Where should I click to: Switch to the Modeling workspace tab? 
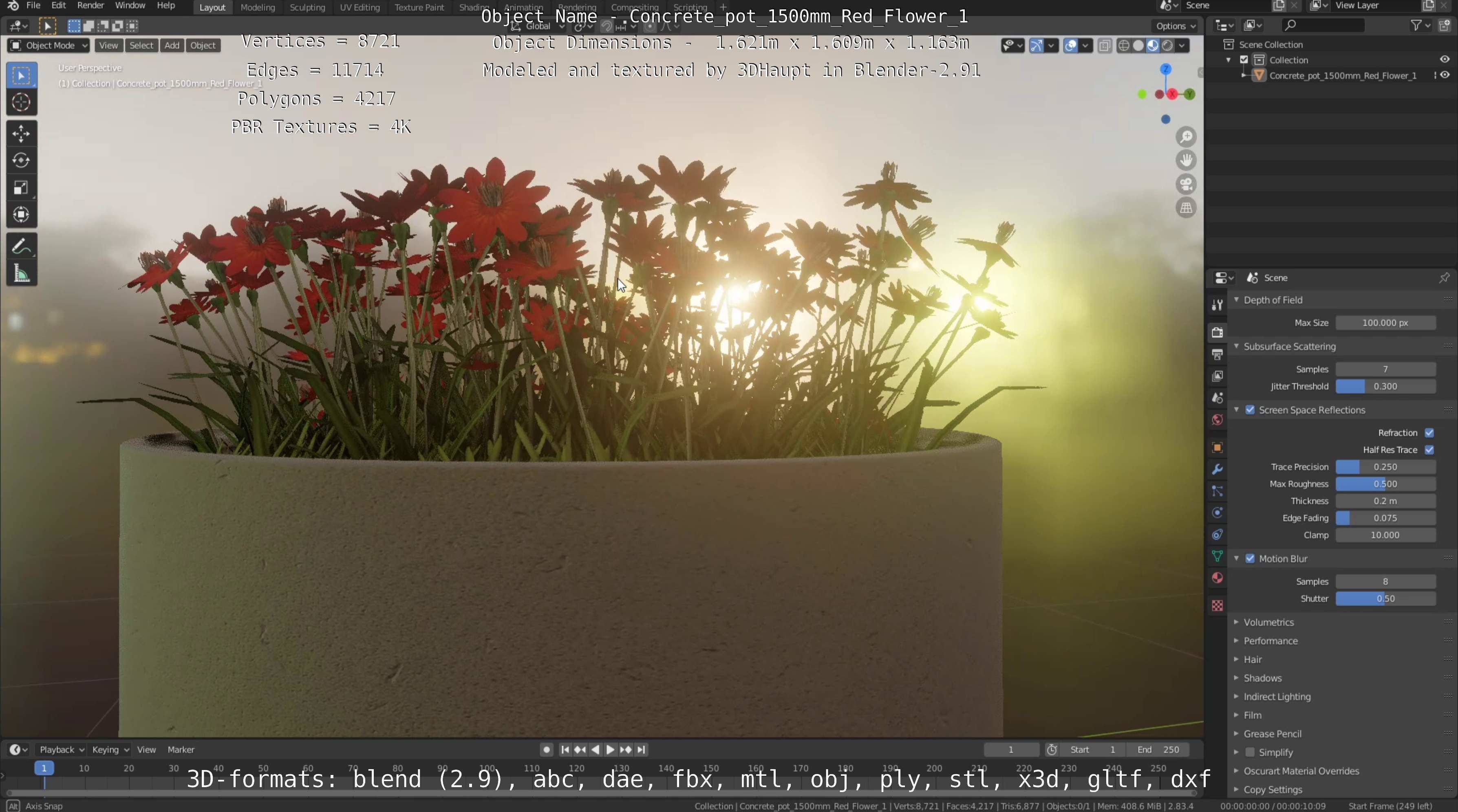point(258,7)
